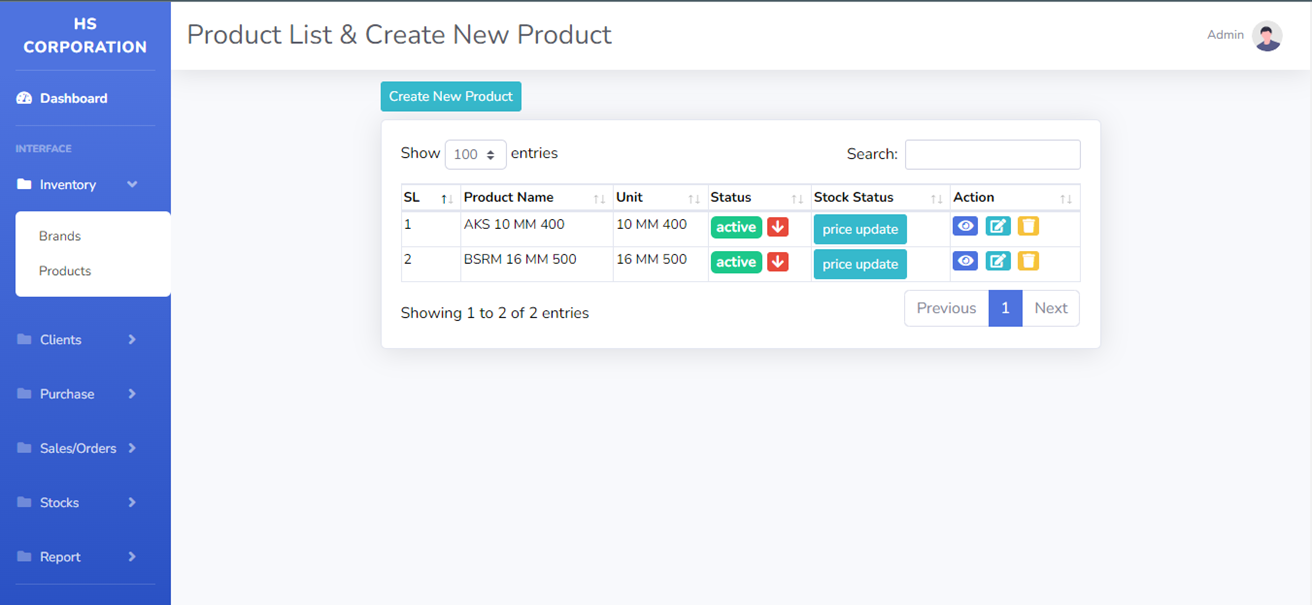Image resolution: width=1312 pixels, height=605 pixels.
Task: Expand Clients menu chevron
Action: point(132,339)
